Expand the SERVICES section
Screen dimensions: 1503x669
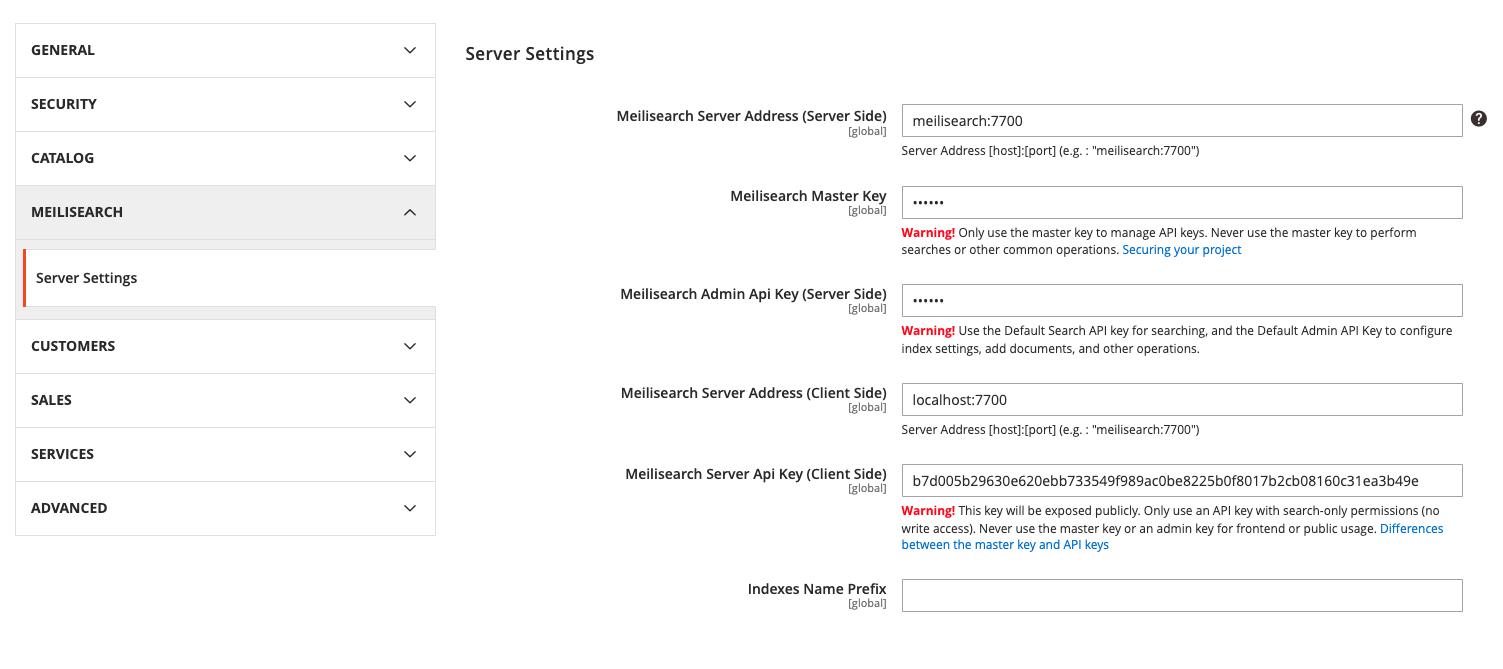point(225,454)
